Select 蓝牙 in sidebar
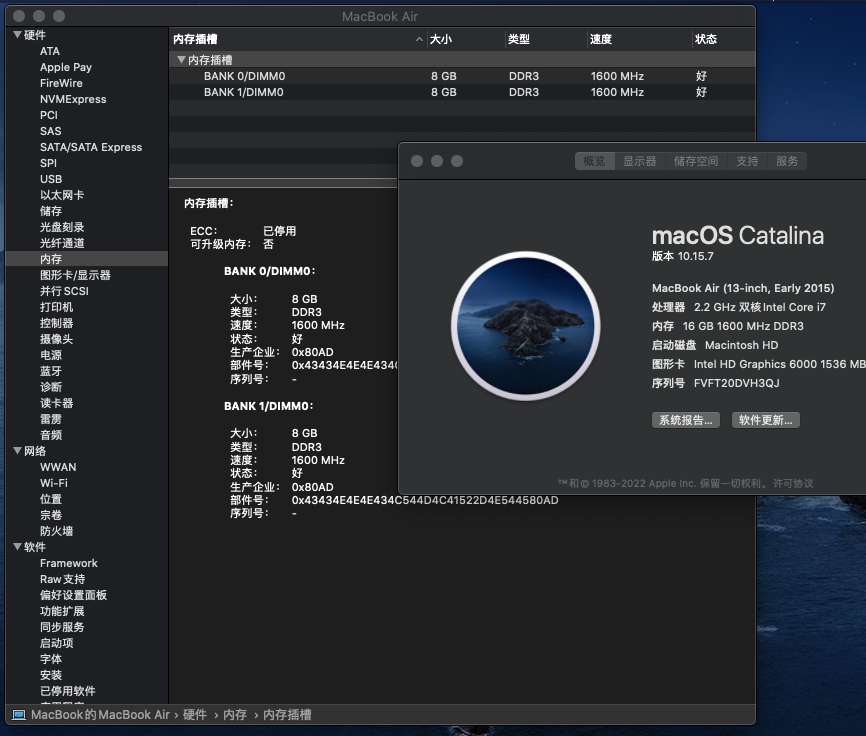This screenshot has width=866, height=736. 51,371
